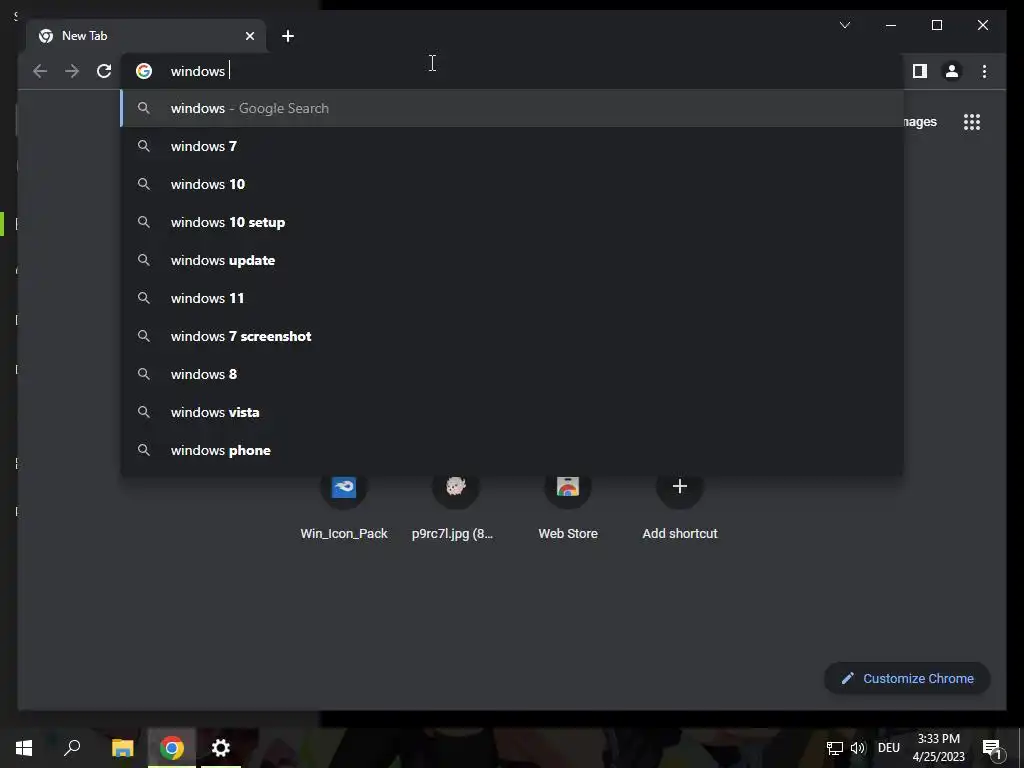Screen dimensions: 1024x768
Task: Maximize the Chrome window
Action: pyautogui.click(x=936, y=25)
